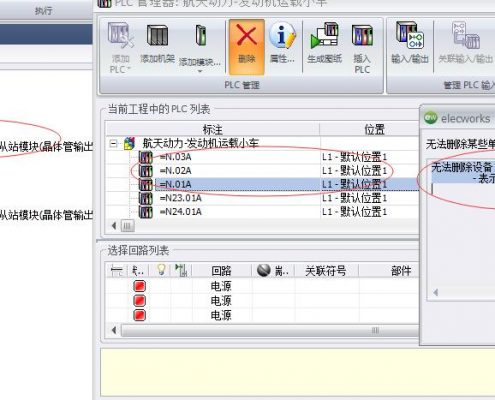Viewport: 495px width, 400px height.
Task: Select the =N23.01A PLC entry
Action: (x=180, y=198)
